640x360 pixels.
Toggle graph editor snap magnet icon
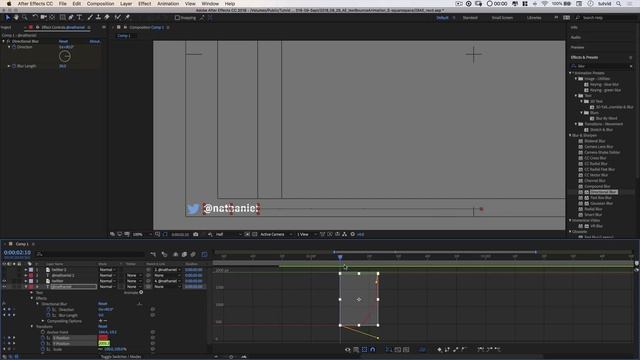click(x=373, y=349)
